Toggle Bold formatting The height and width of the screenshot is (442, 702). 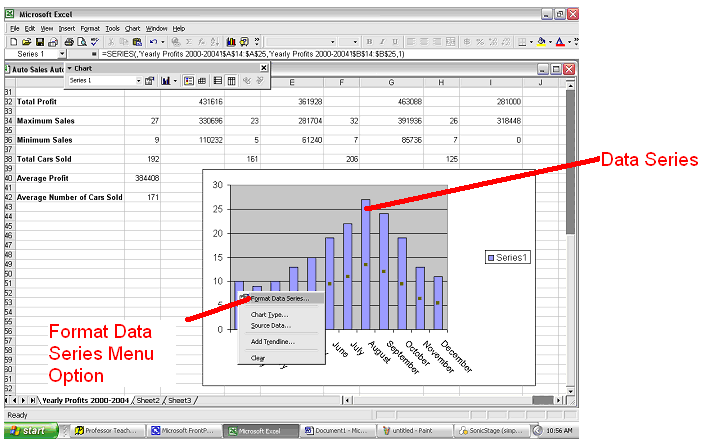pos(368,42)
